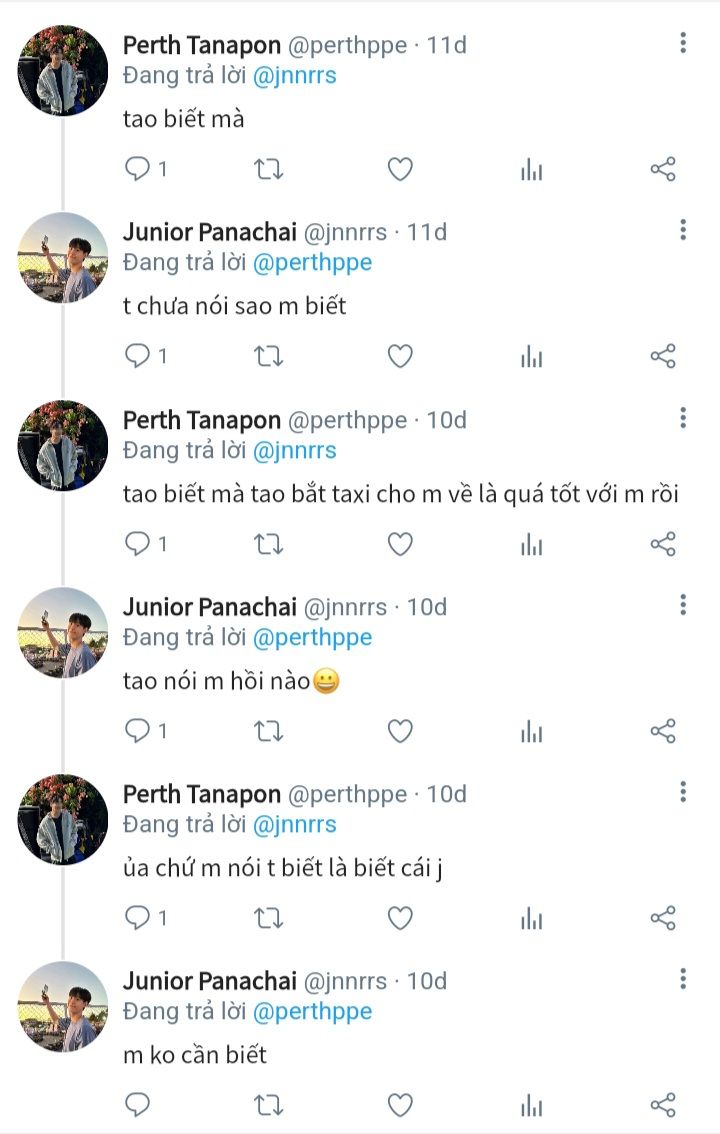Open Junior Panachai's profile name on second tweet
This screenshot has height=1134, width=720.
(x=210, y=232)
